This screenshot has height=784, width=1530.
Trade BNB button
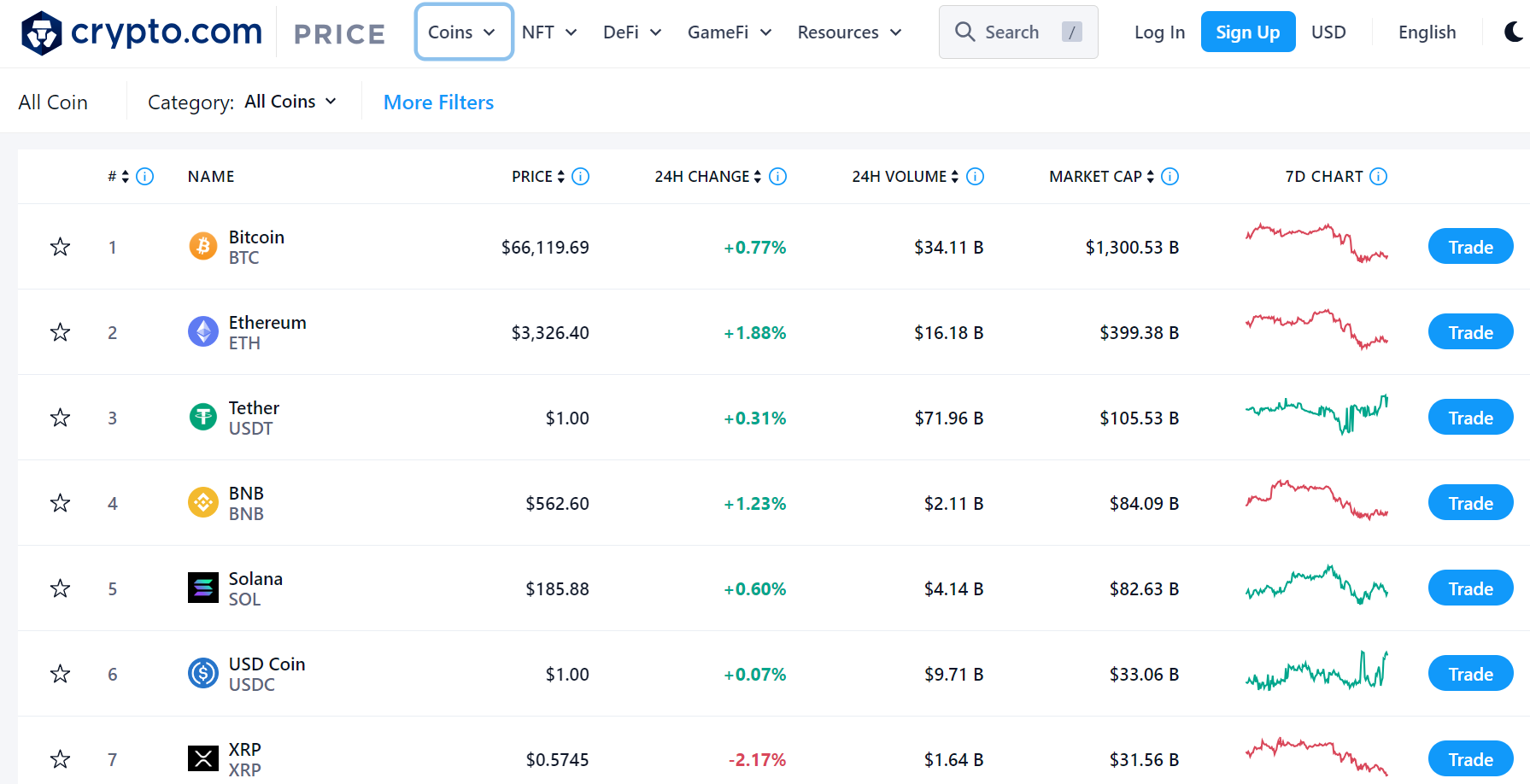click(x=1470, y=503)
